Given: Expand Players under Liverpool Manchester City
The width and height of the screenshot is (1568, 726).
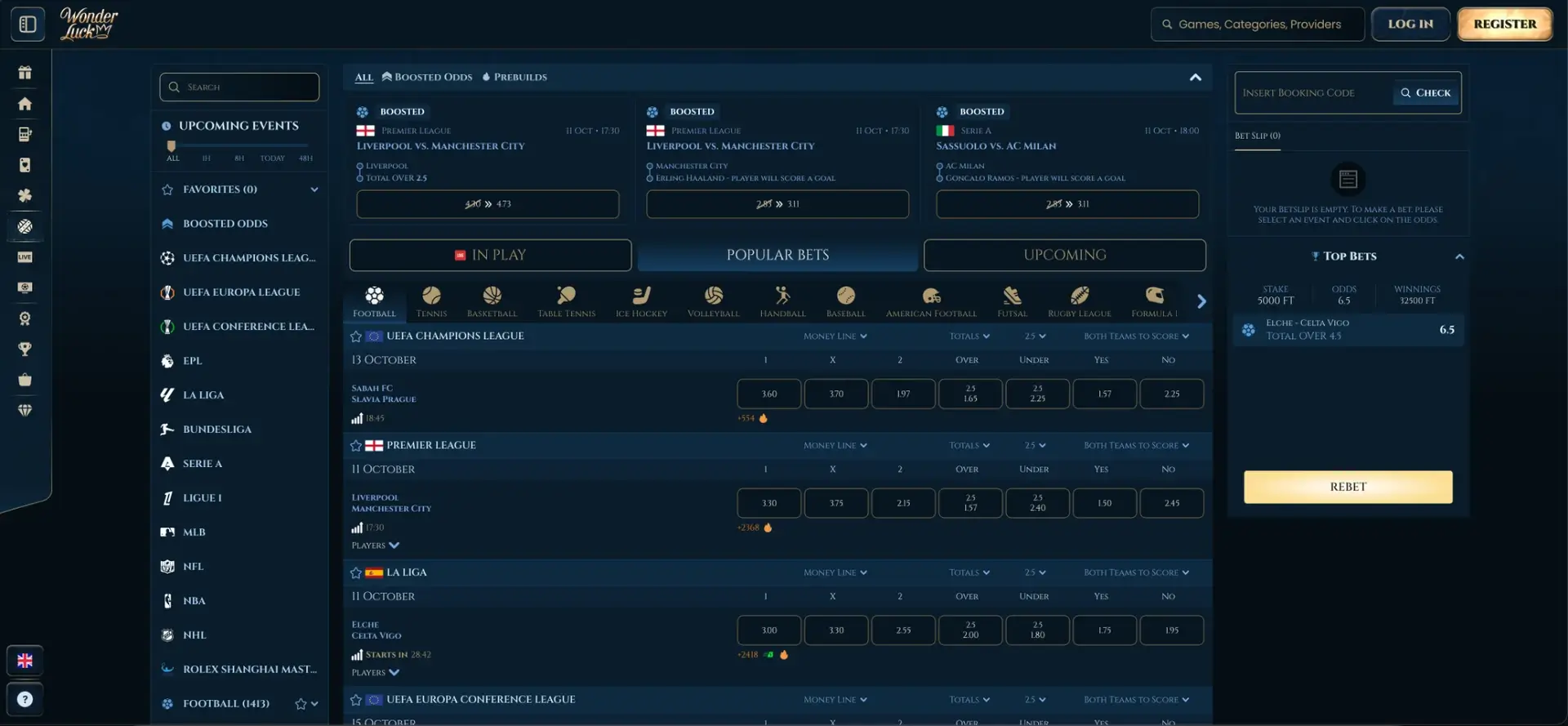Looking at the screenshot, I should click(376, 546).
